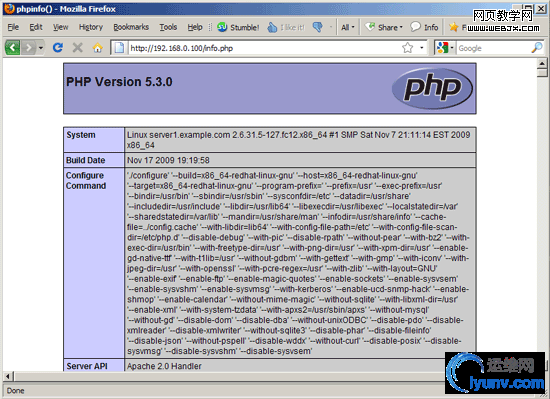Screen dimensions: 550x399
Task: Open the Bookmarks menu
Action: tap(131, 27)
